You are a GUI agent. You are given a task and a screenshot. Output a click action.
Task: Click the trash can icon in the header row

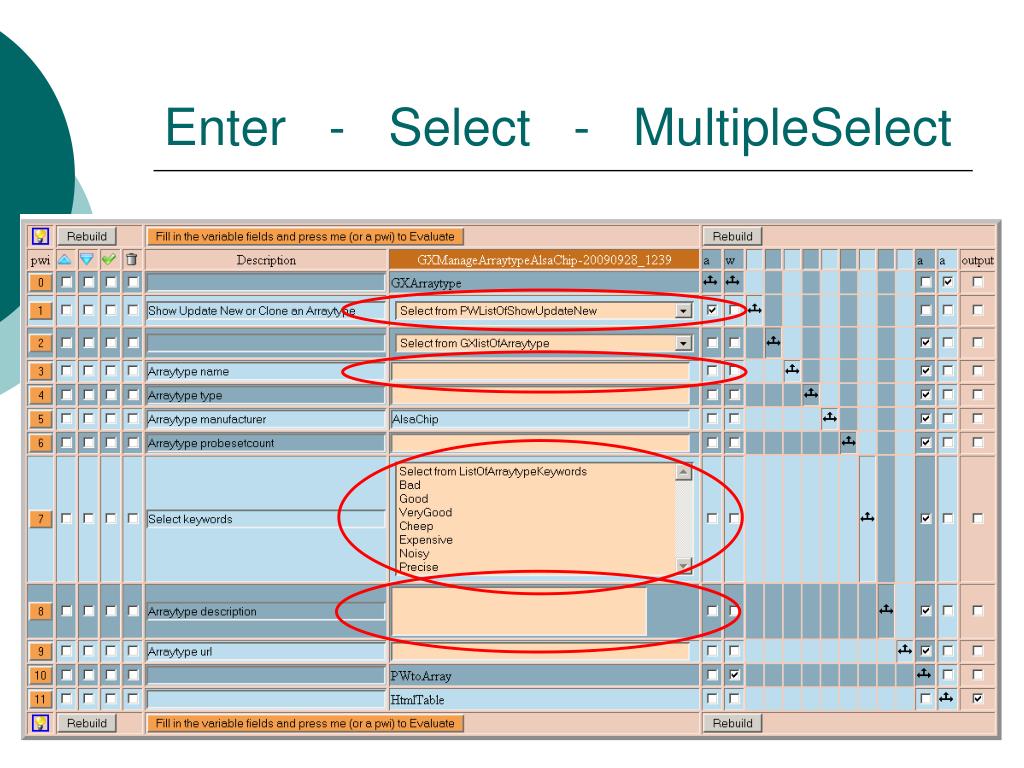tap(131, 259)
